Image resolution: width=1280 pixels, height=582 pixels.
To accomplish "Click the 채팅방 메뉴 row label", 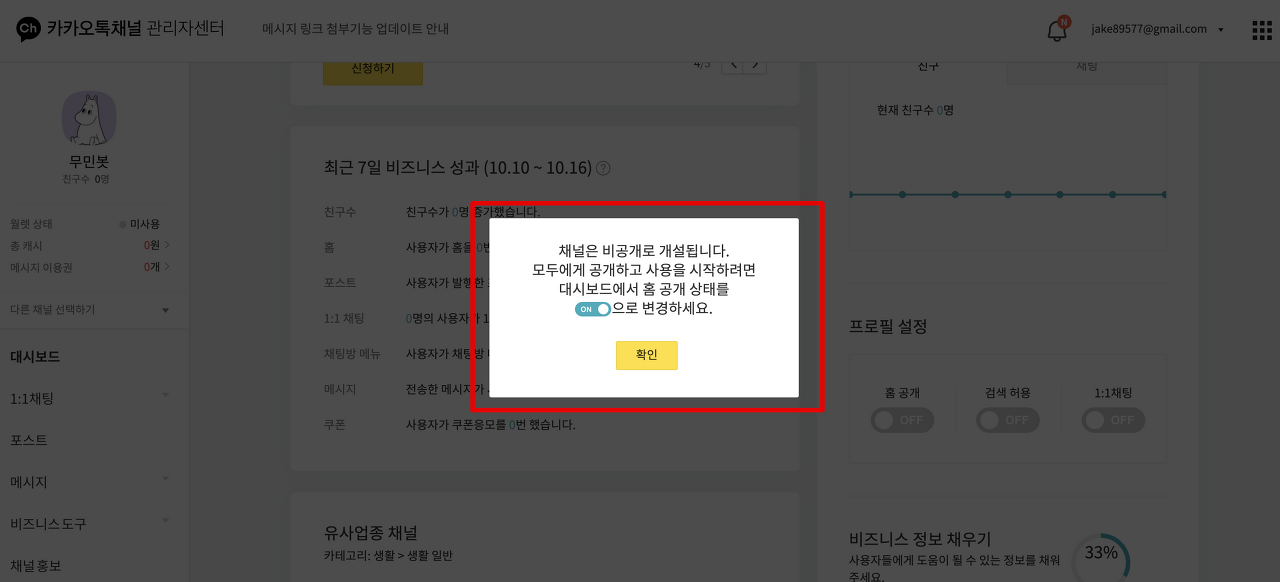I will 352,354.
